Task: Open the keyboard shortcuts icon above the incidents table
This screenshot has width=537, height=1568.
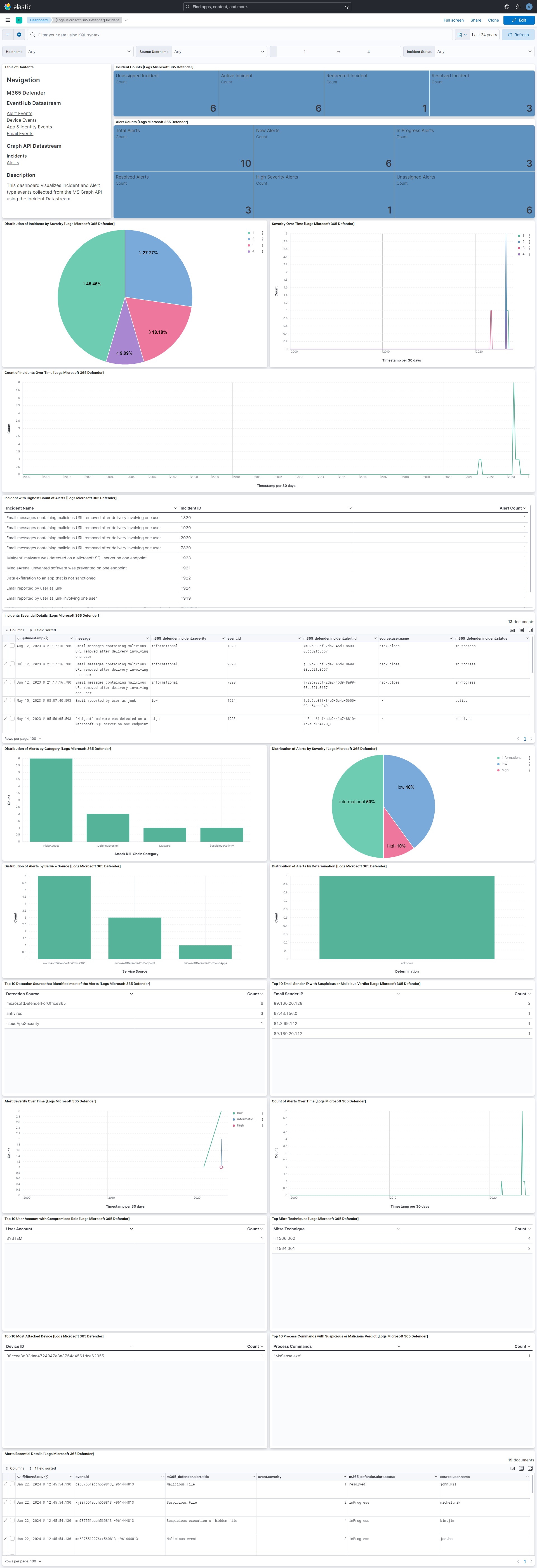Action: 512,631
